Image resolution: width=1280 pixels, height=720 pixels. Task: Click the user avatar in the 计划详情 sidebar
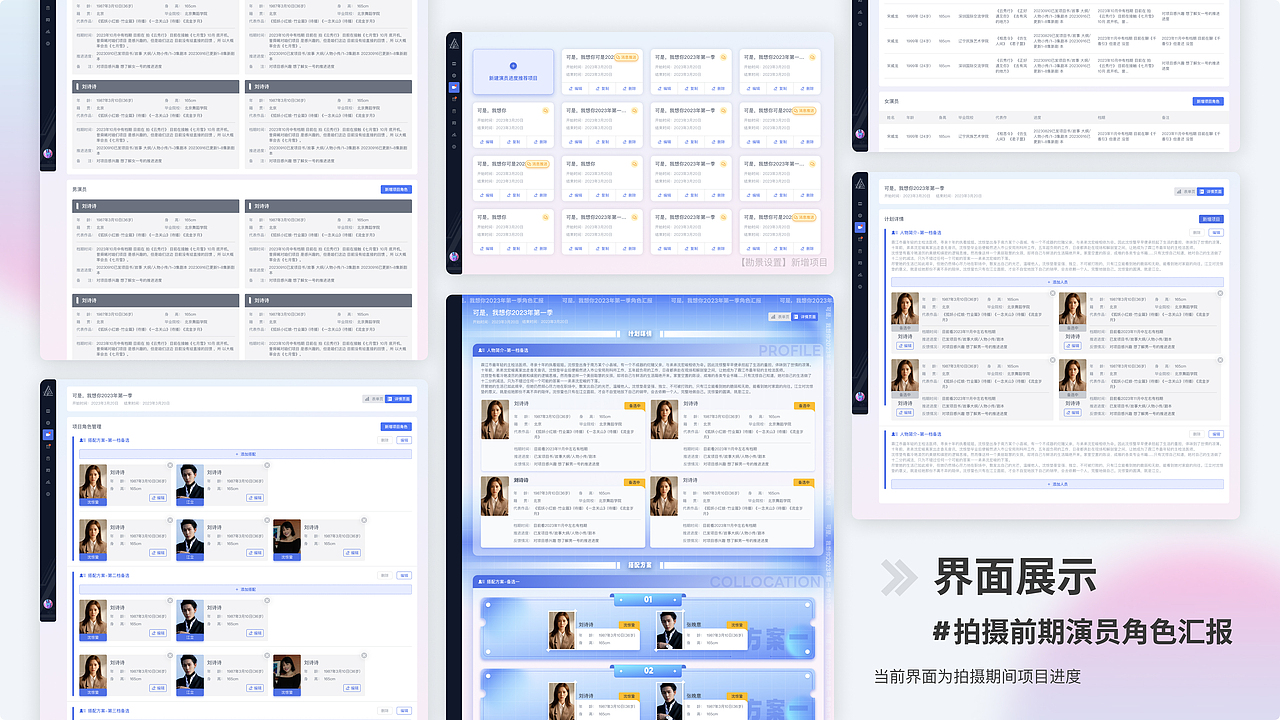[x=860, y=396]
